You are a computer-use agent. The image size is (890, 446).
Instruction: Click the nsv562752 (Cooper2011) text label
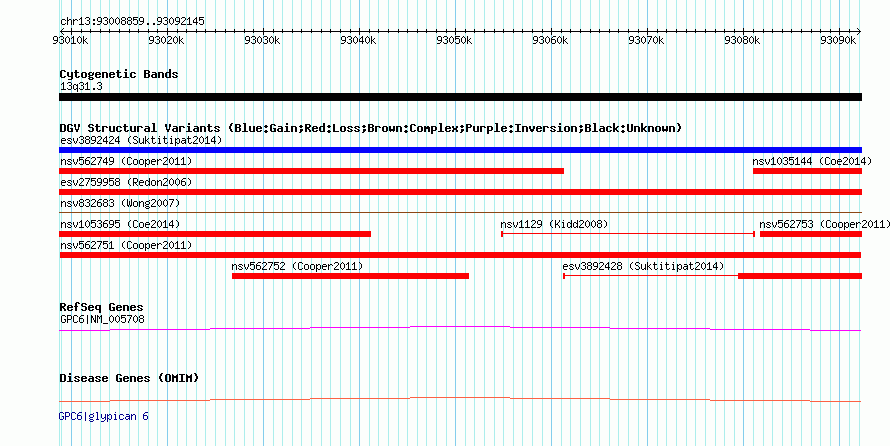click(297, 266)
